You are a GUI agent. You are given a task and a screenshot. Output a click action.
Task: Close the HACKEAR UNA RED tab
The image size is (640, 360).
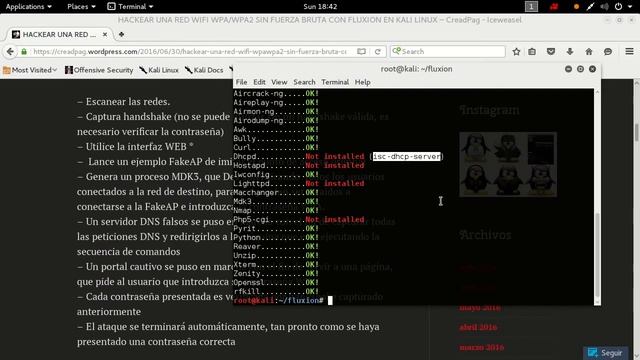coord(105,35)
